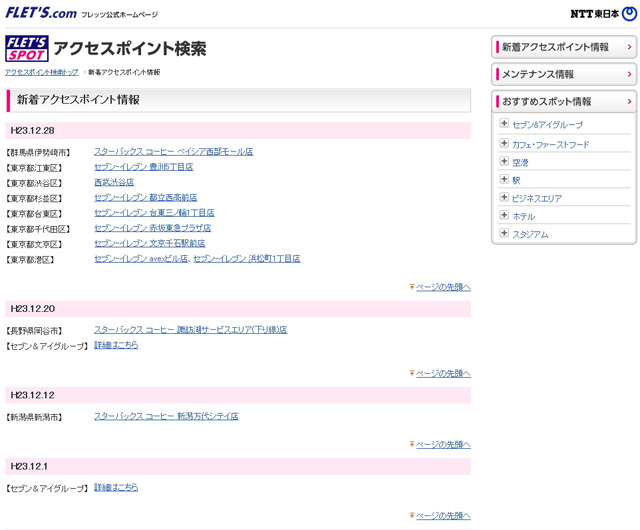Click 【長野県岡谷市】 region label

tap(34, 331)
